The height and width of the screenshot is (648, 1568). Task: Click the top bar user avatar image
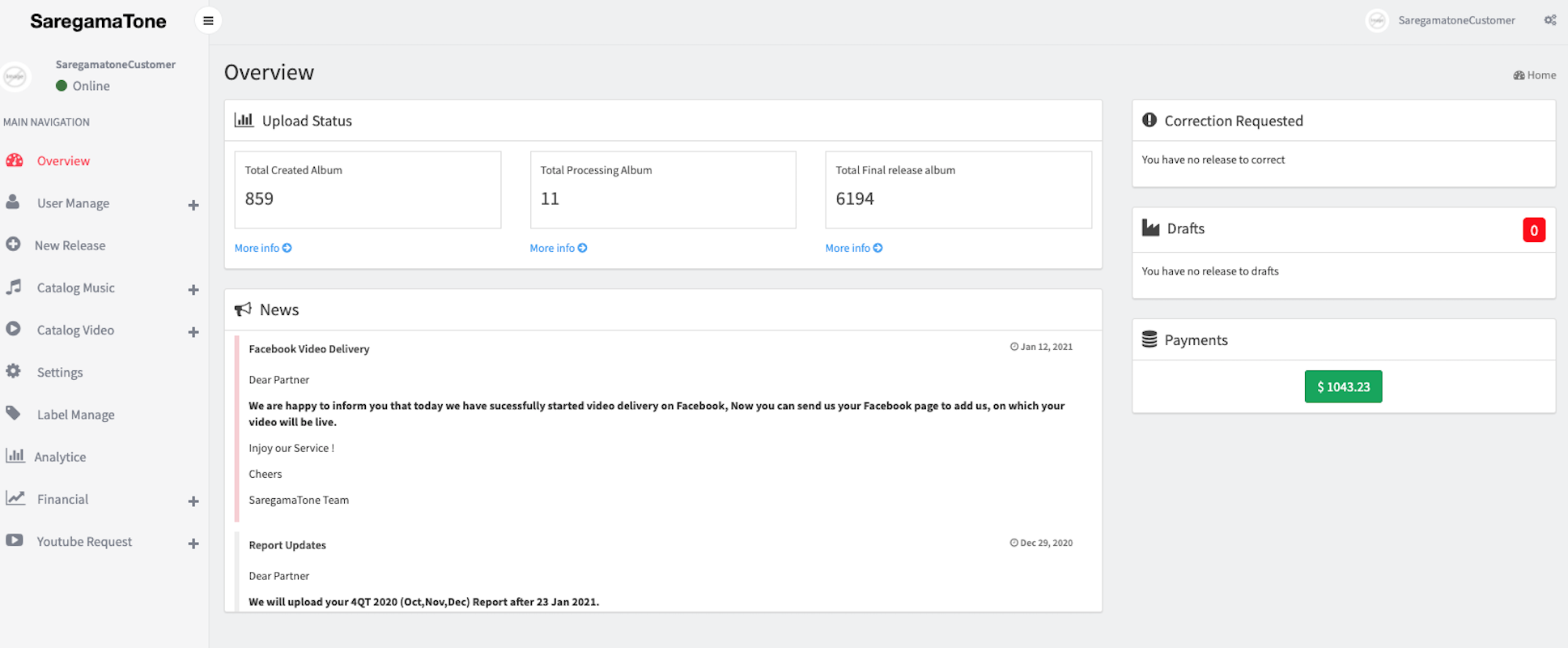[x=1377, y=20]
